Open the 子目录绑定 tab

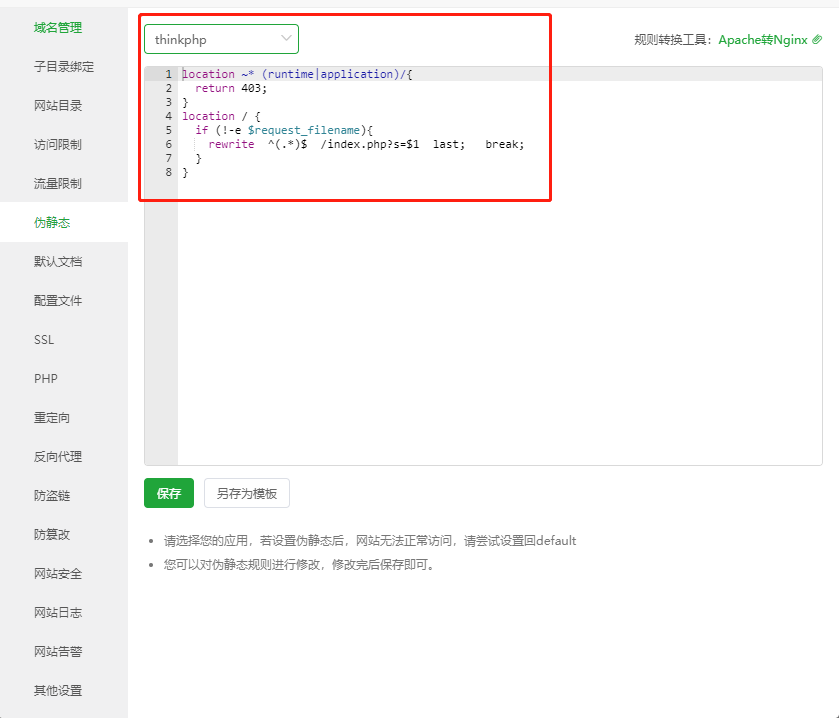tap(64, 67)
